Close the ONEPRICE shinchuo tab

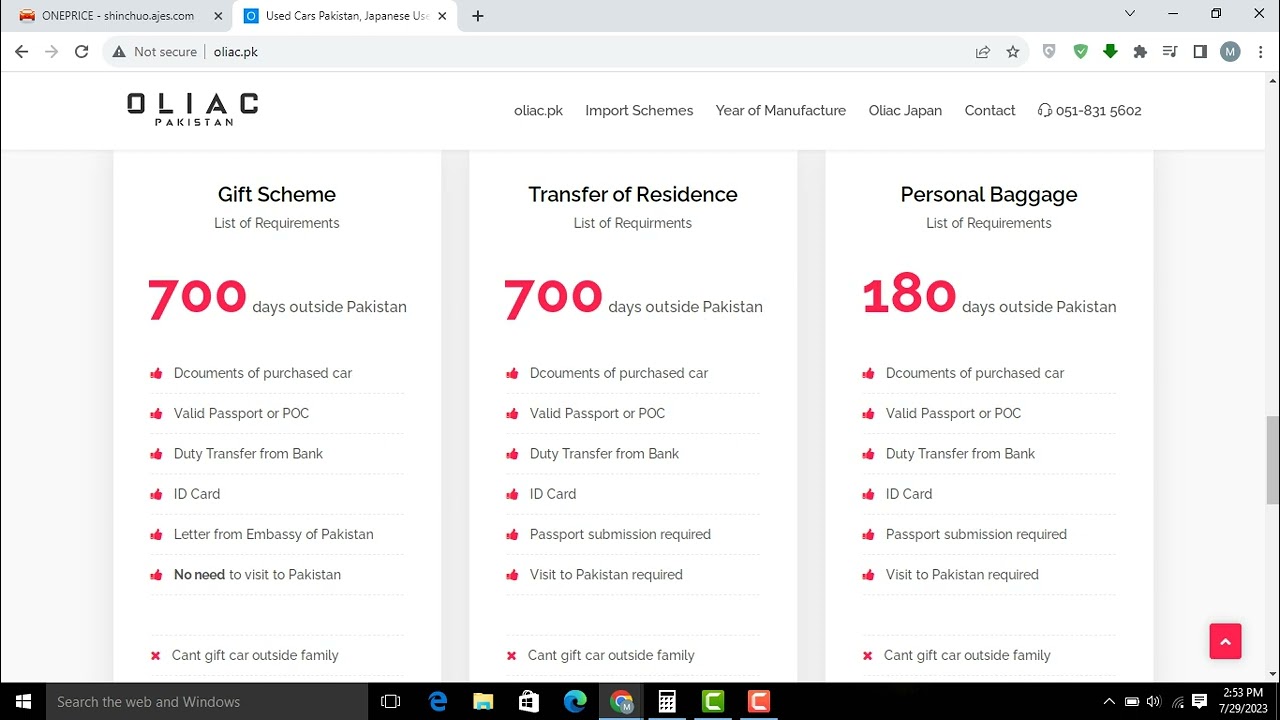218,16
